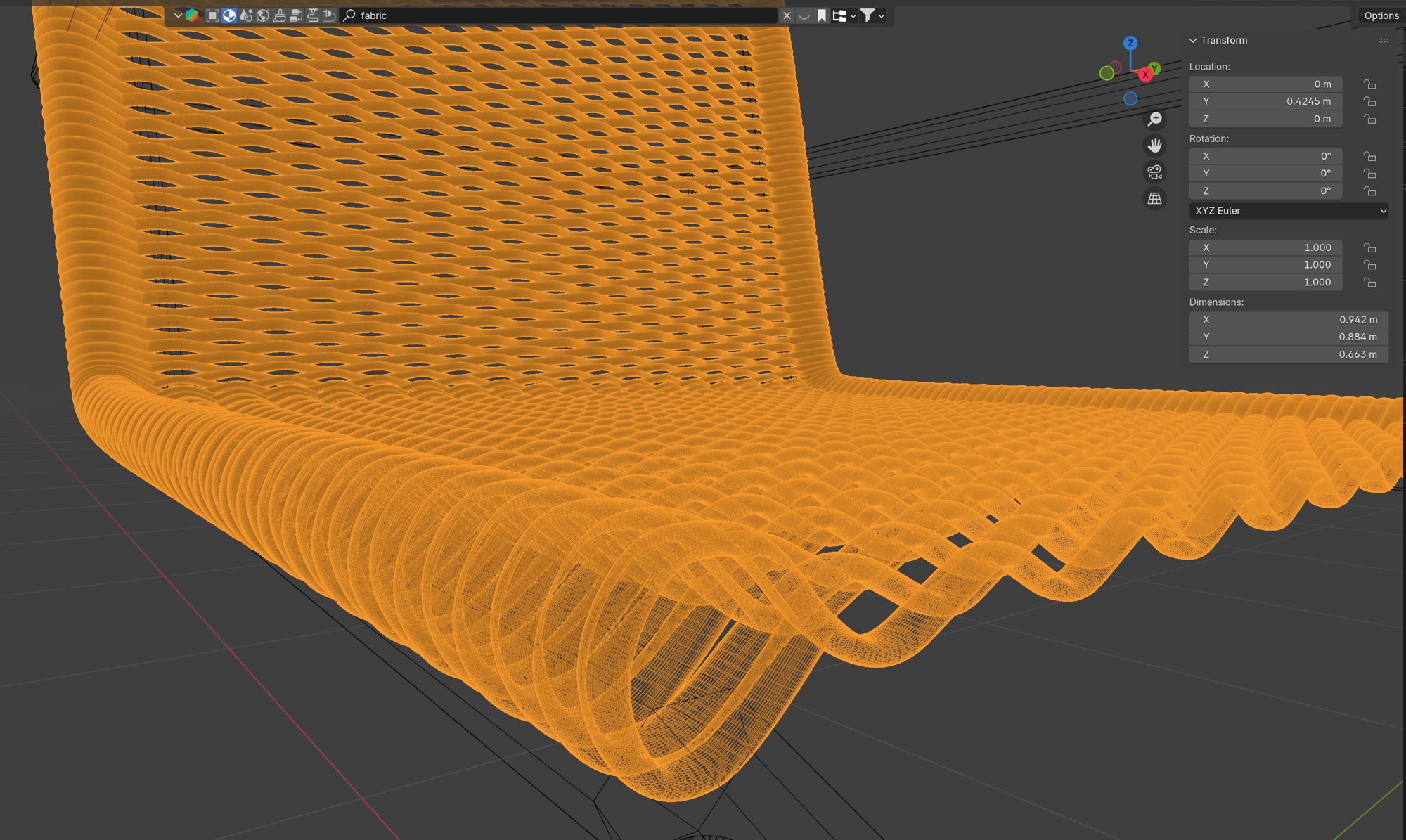
Task: Toggle lock for Location X
Action: point(1369,84)
